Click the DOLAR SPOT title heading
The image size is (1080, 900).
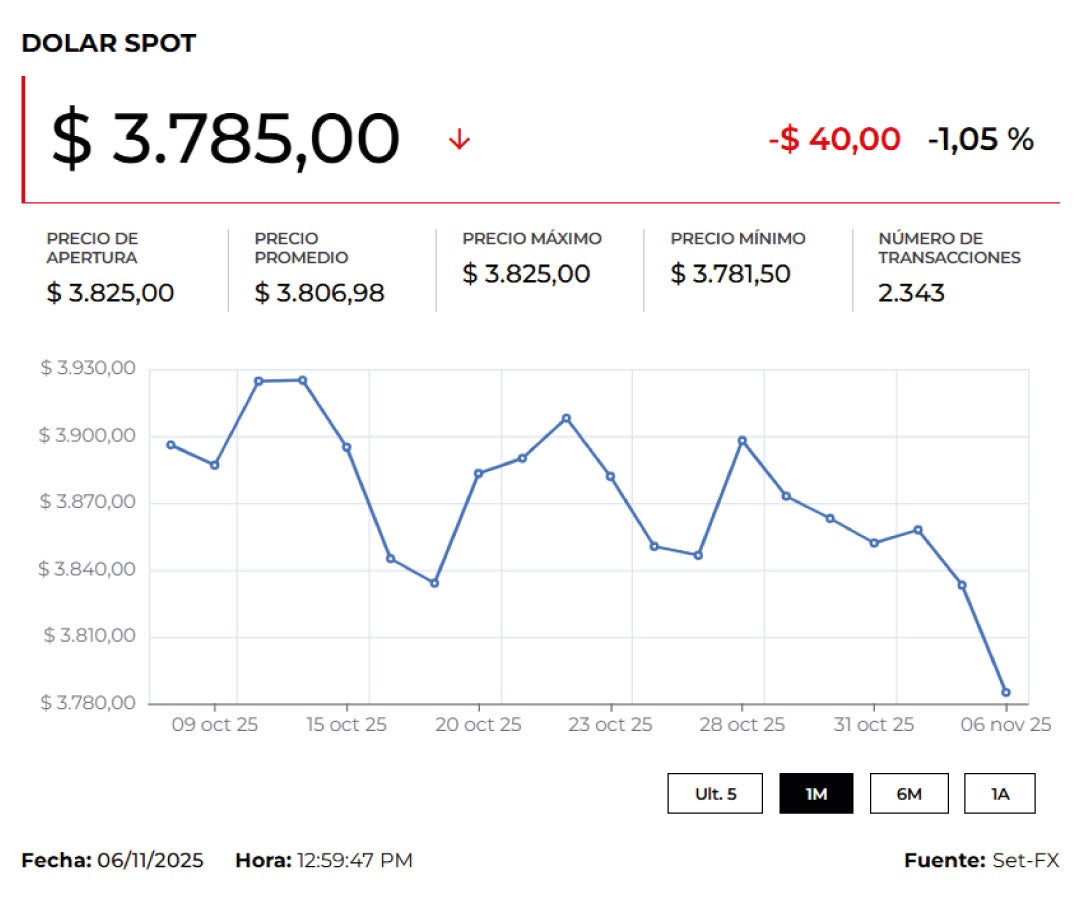(x=110, y=43)
